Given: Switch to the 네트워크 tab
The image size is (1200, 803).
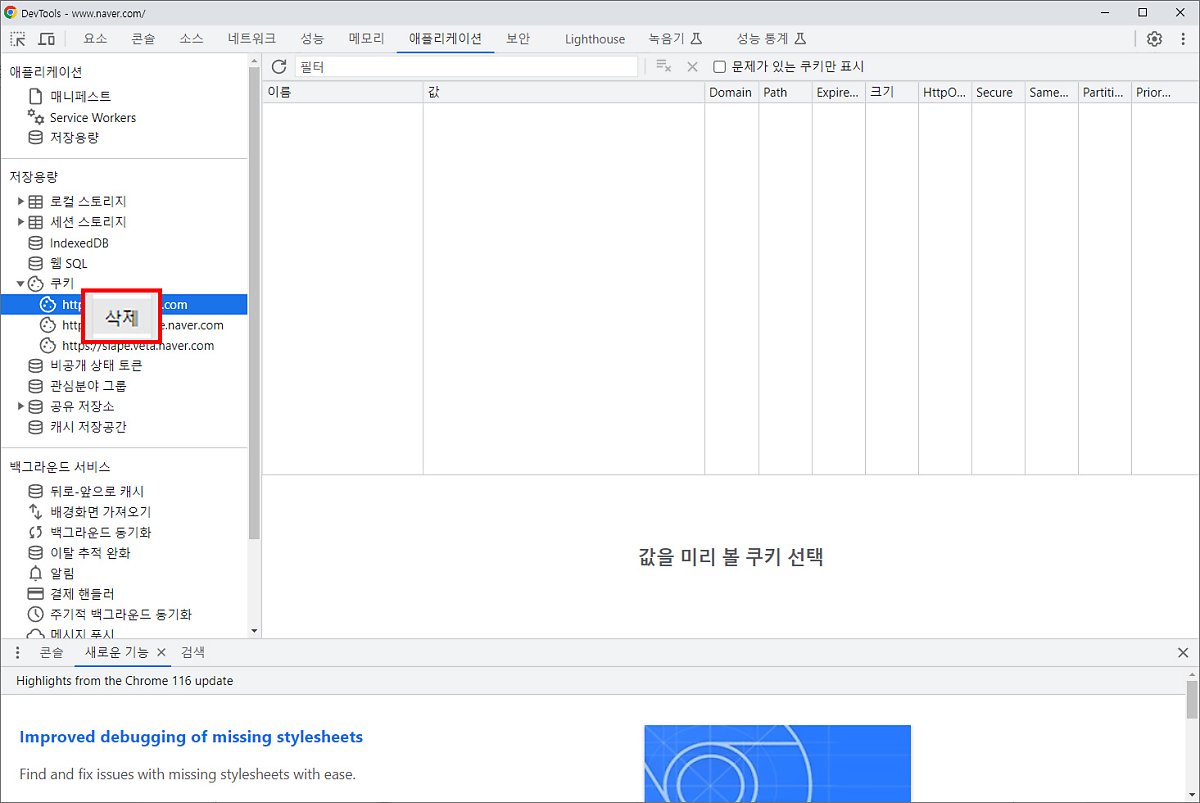Looking at the screenshot, I should (x=251, y=39).
